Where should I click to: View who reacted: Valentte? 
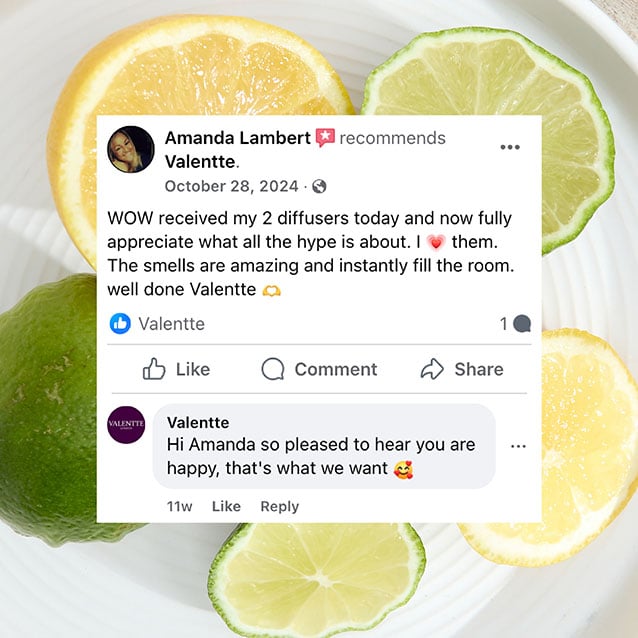(172, 324)
